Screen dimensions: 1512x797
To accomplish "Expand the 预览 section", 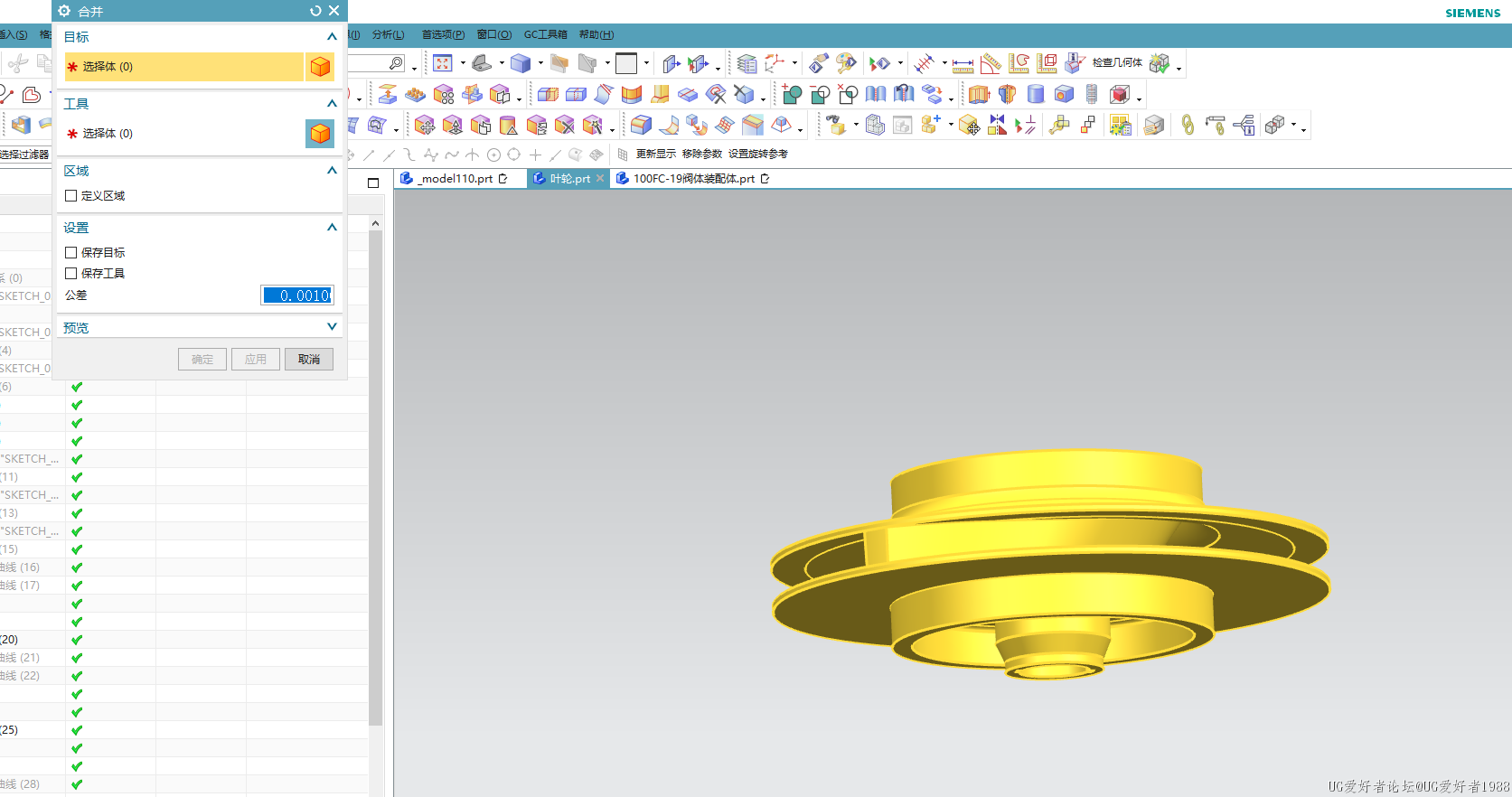I will [x=332, y=327].
